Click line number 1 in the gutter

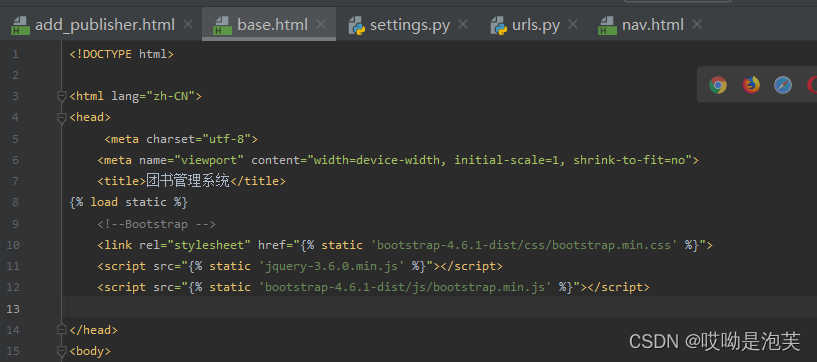click(x=15, y=54)
